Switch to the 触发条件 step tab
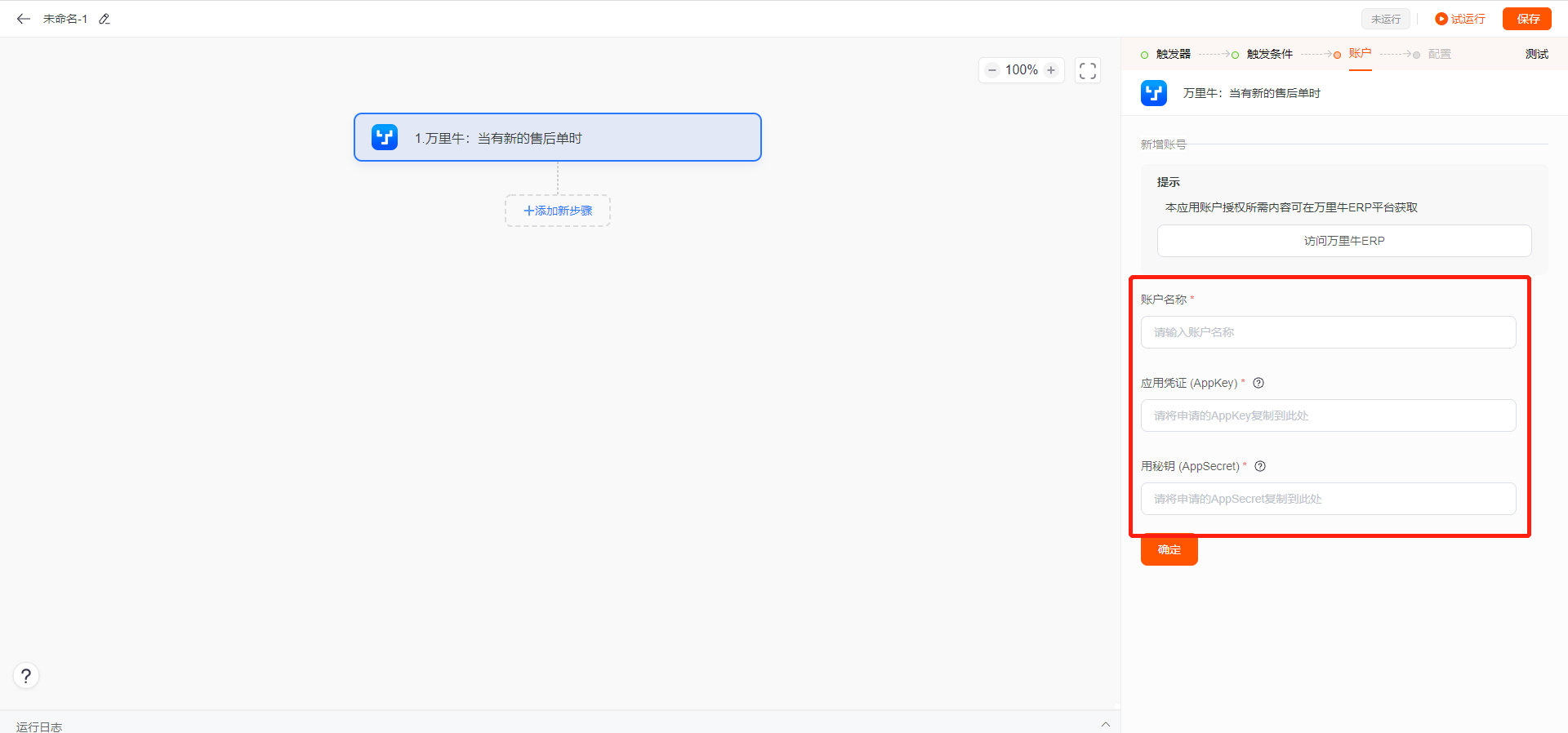This screenshot has width=1568, height=733. [1270, 54]
